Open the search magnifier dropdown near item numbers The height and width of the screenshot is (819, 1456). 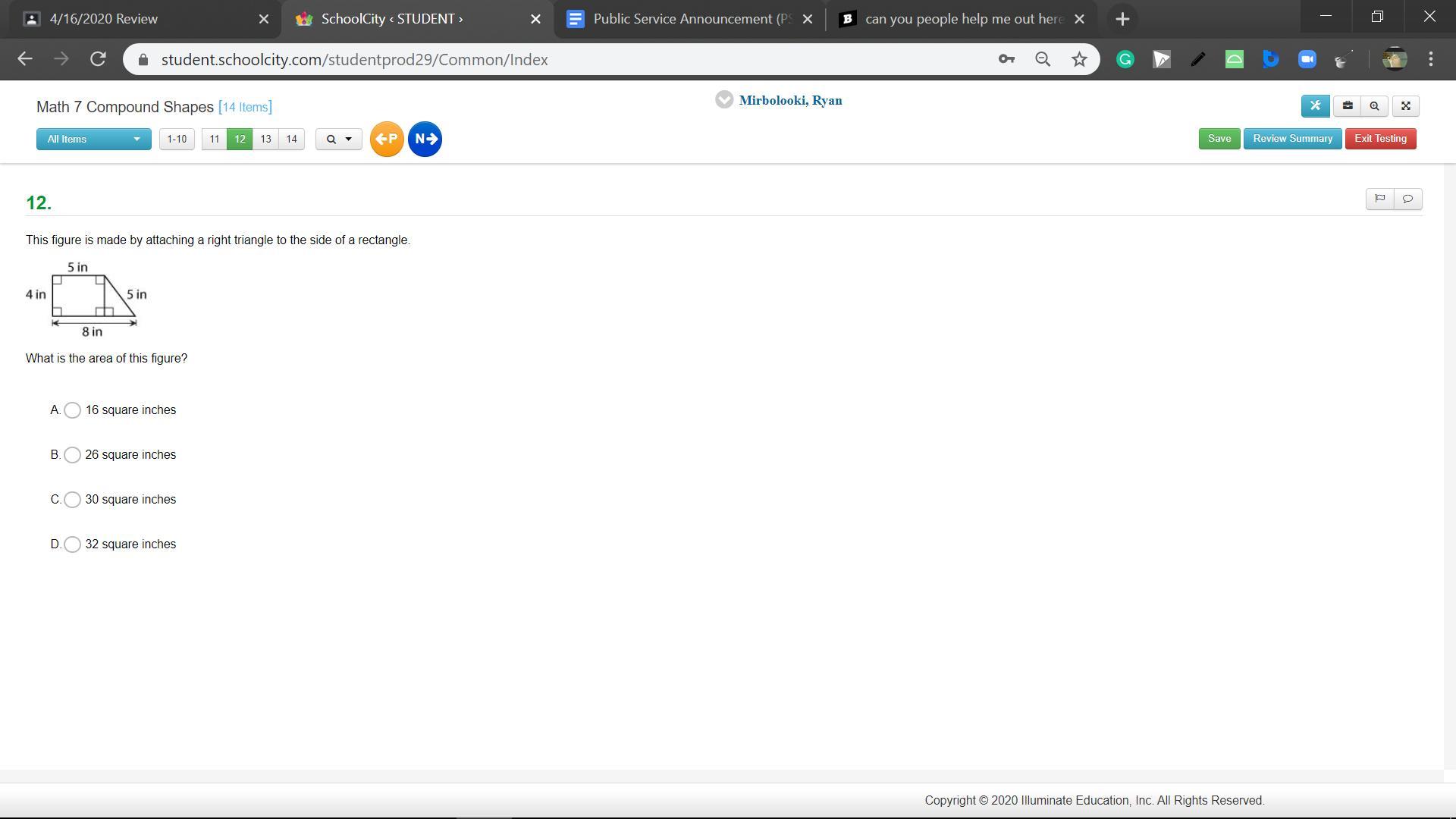338,139
